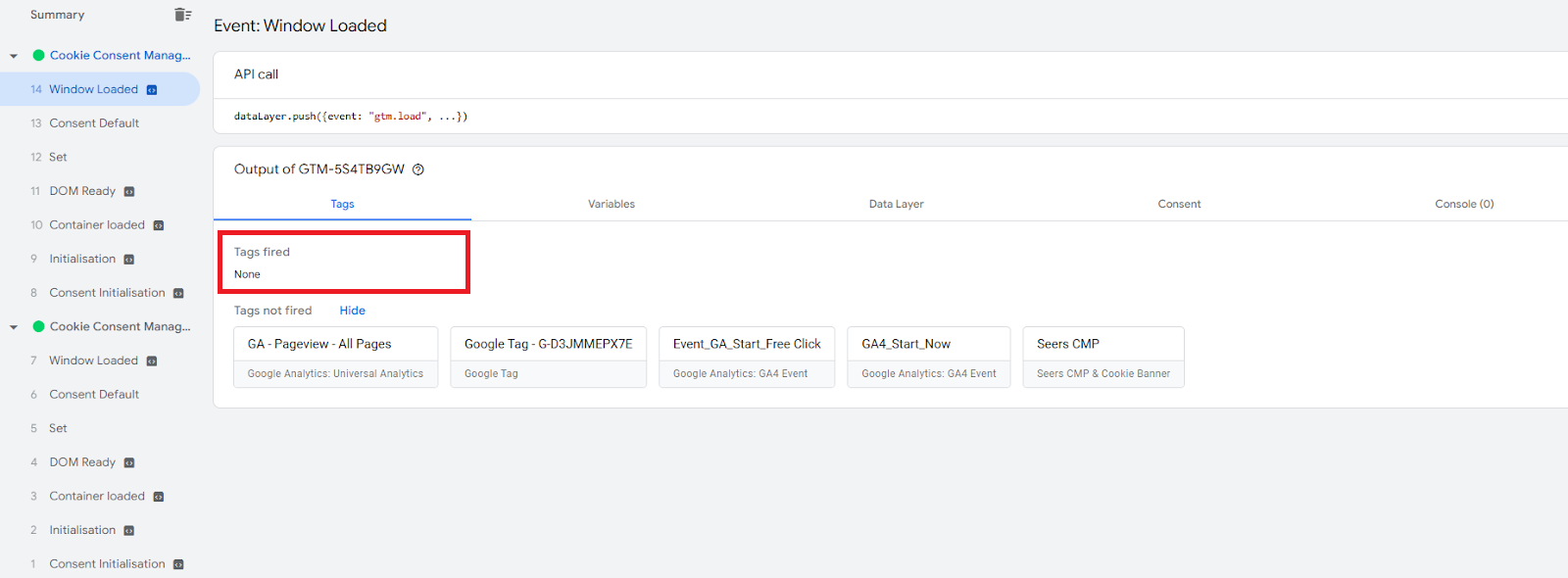Image resolution: width=1568 pixels, height=578 pixels.
Task: Open the Data Layer tab
Action: [x=896, y=204]
